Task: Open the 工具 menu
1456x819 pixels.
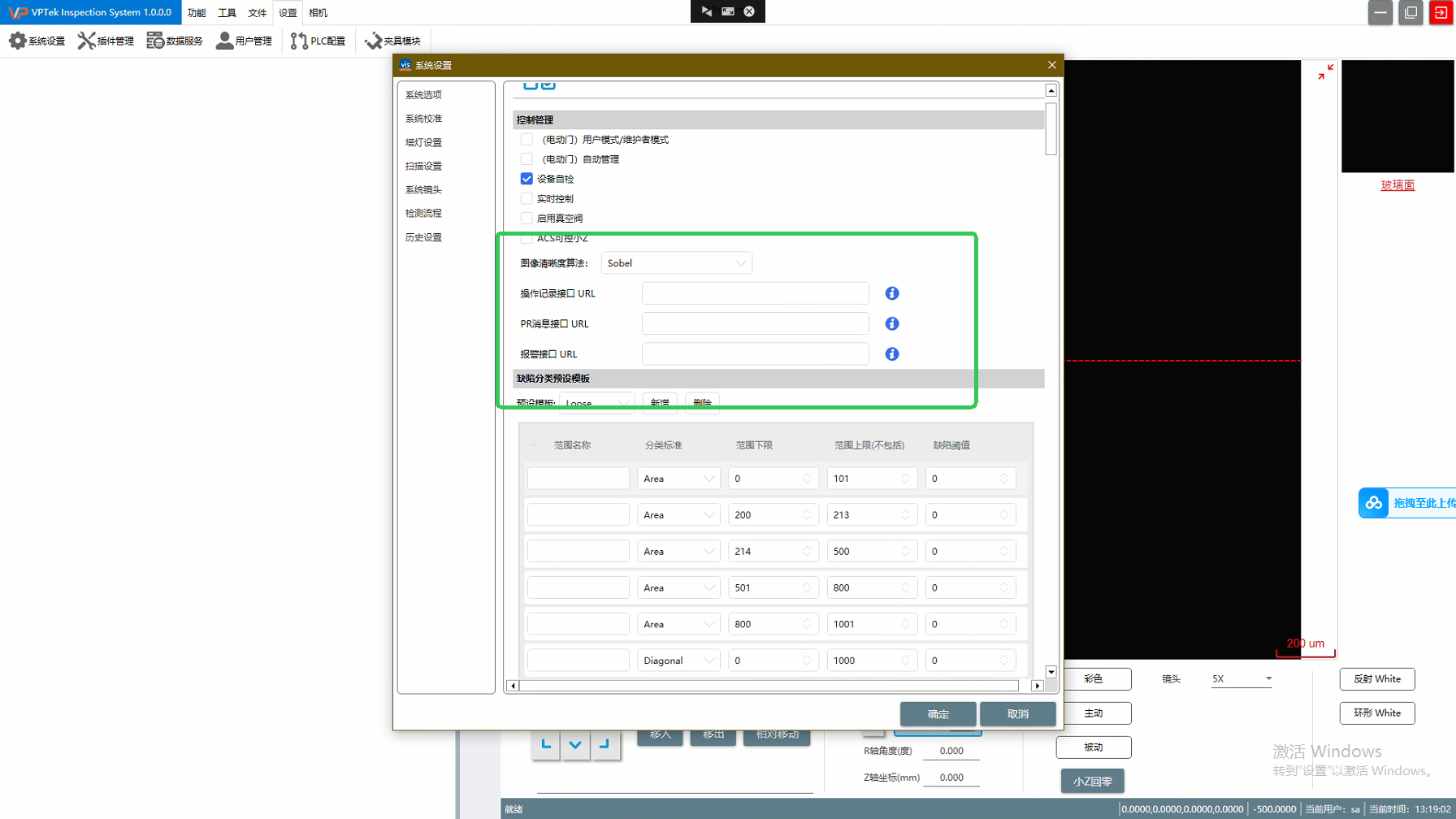Action: 227,13
